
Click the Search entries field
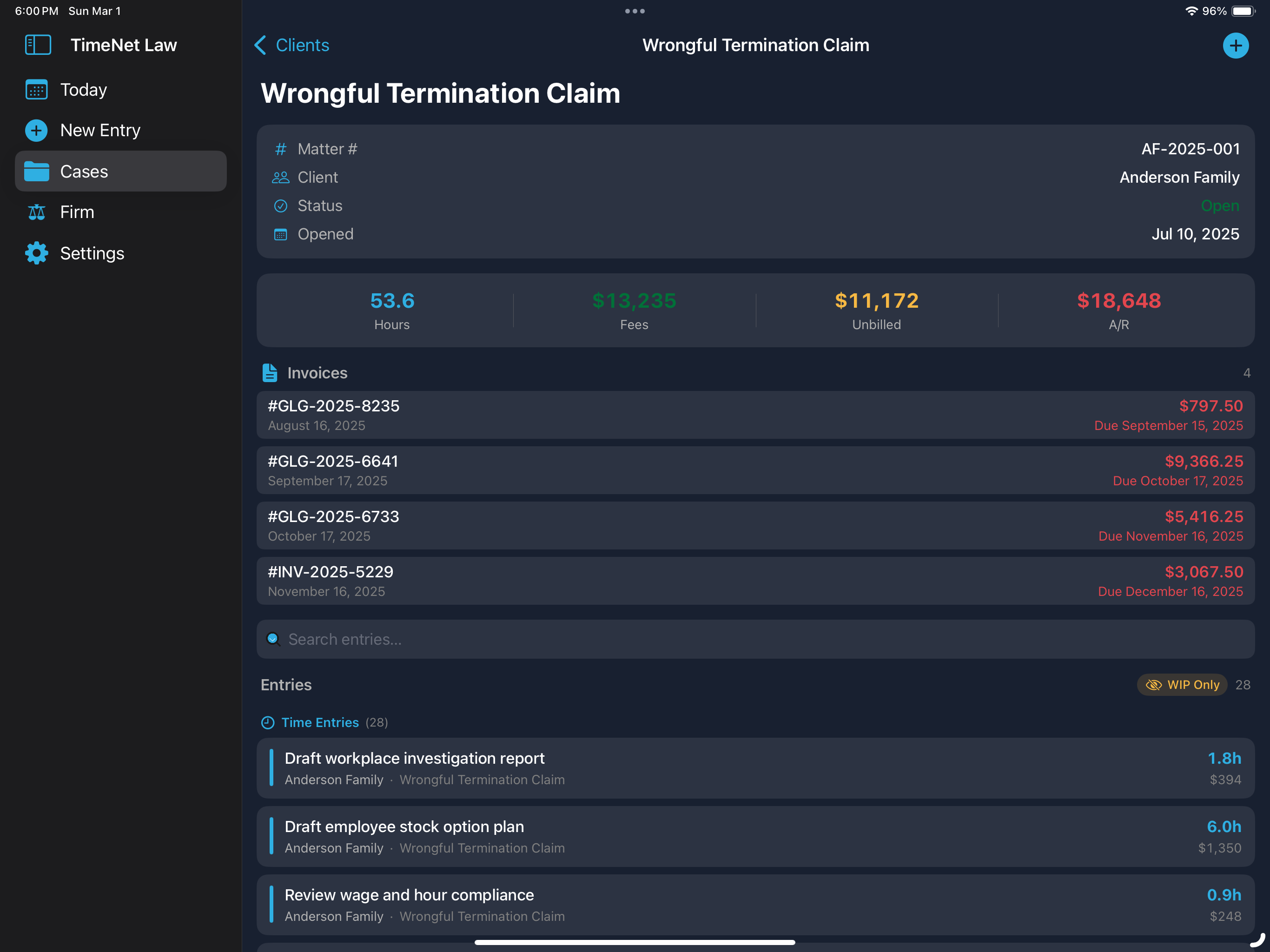(x=755, y=639)
